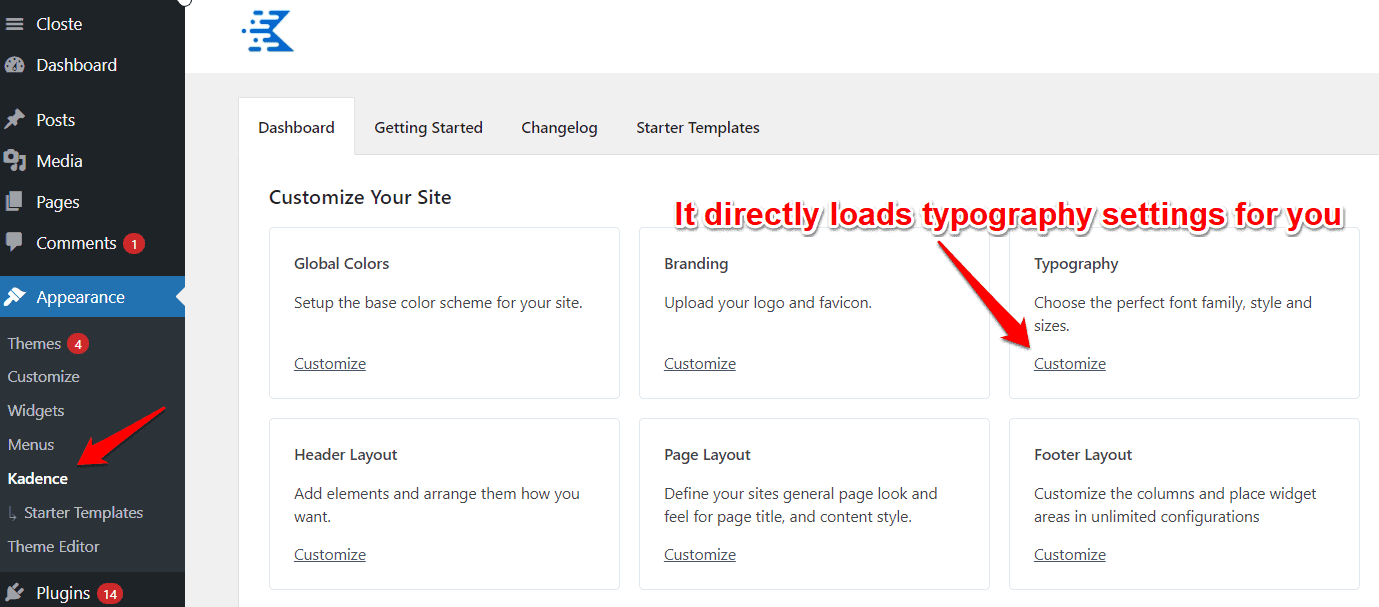
Task: Click "Upload your logo and favicon." text
Action: click(x=768, y=303)
